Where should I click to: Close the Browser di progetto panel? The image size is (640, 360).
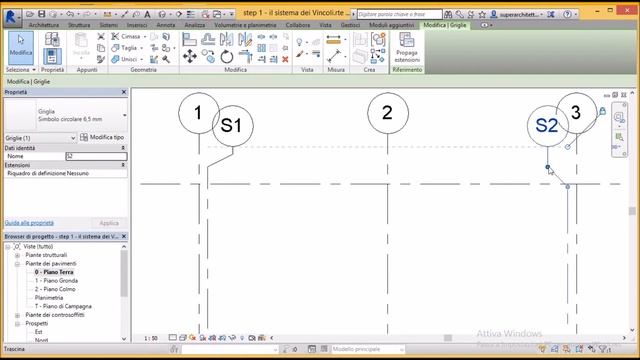click(x=124, y=236)
